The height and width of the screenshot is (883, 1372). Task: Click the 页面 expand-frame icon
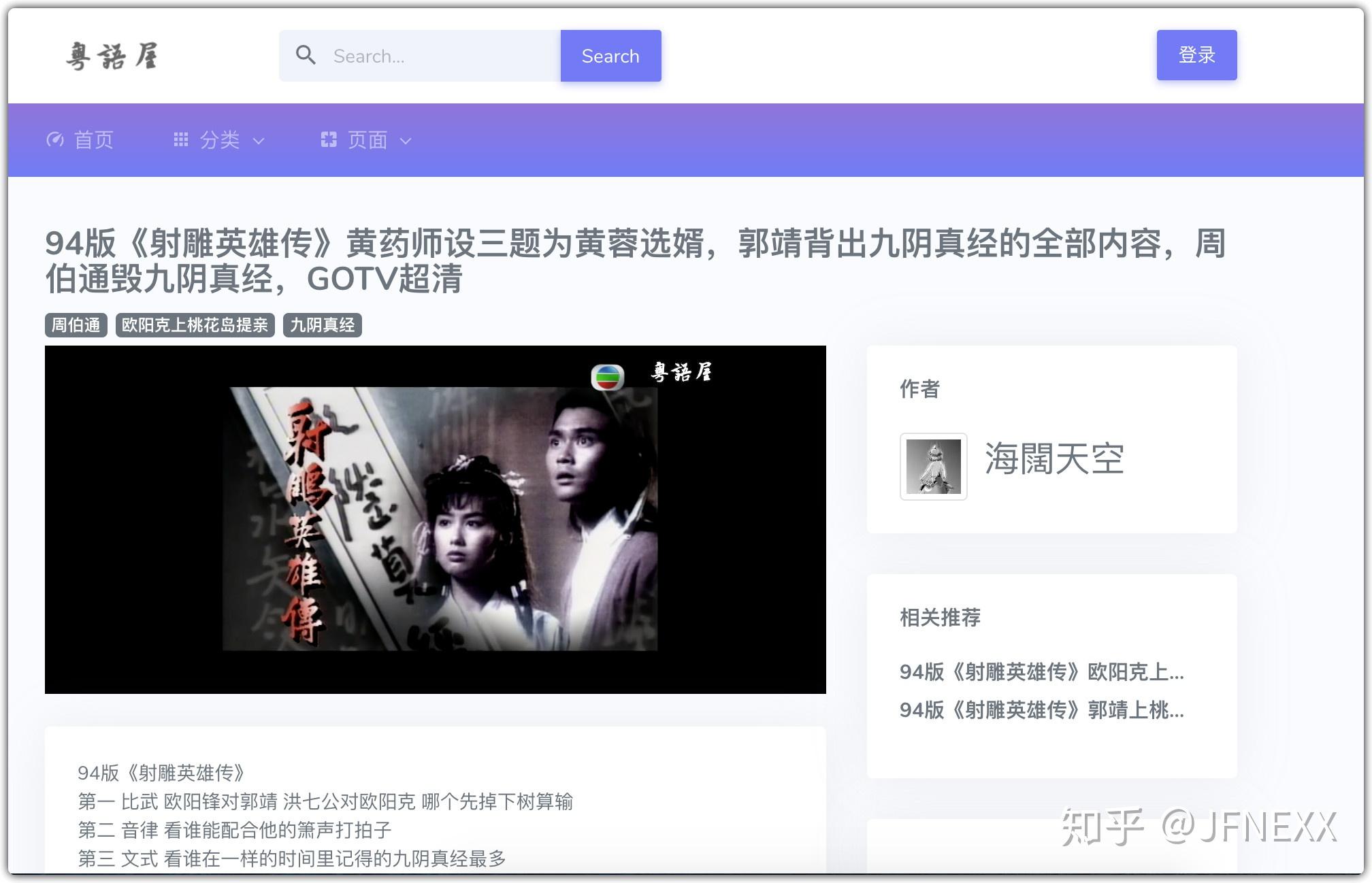(329, 139)
